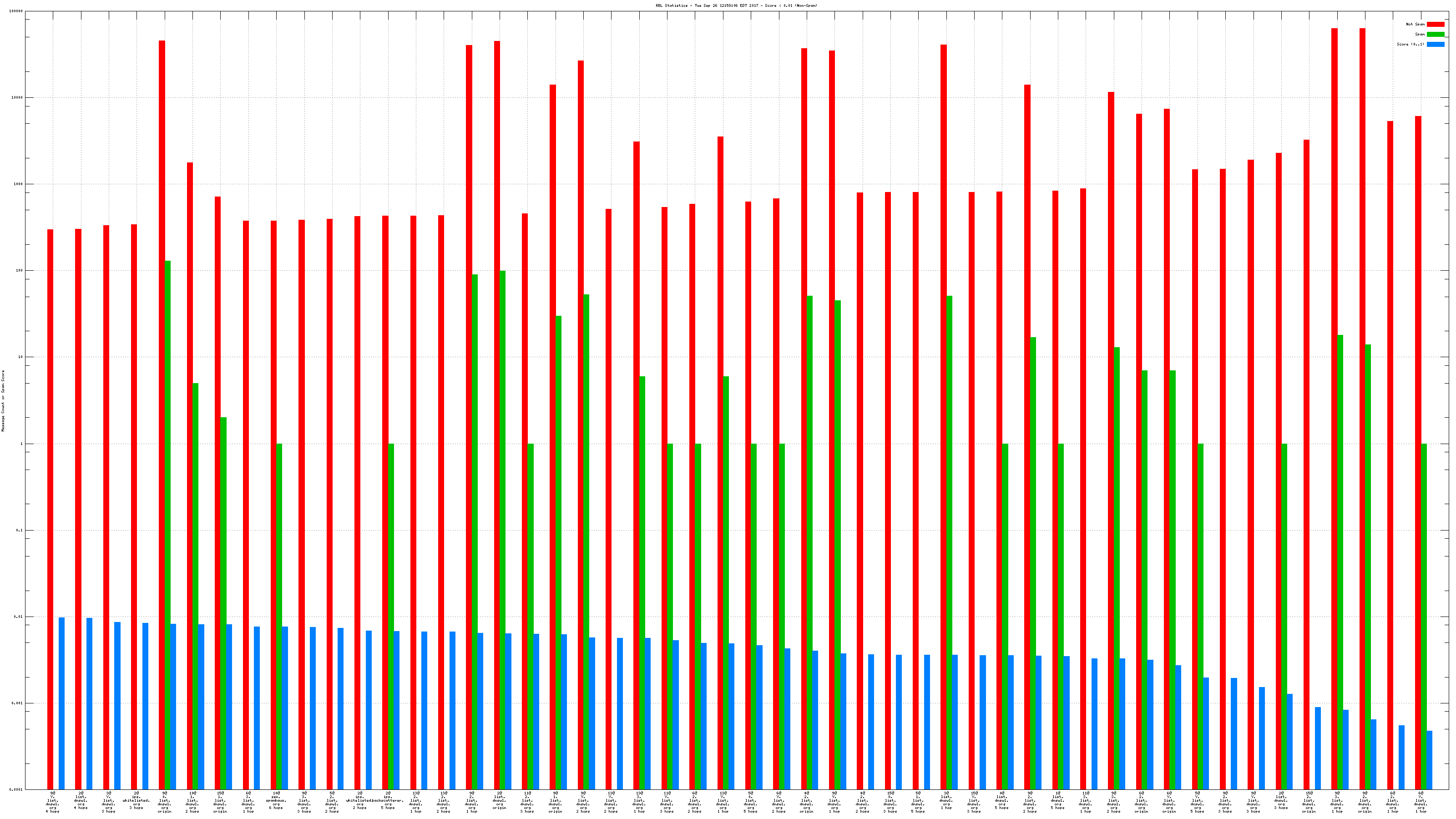This screenshot has width=1456, height=819.
Task: Click the "RBL Statistics" chart title
Action: [736, 5]
